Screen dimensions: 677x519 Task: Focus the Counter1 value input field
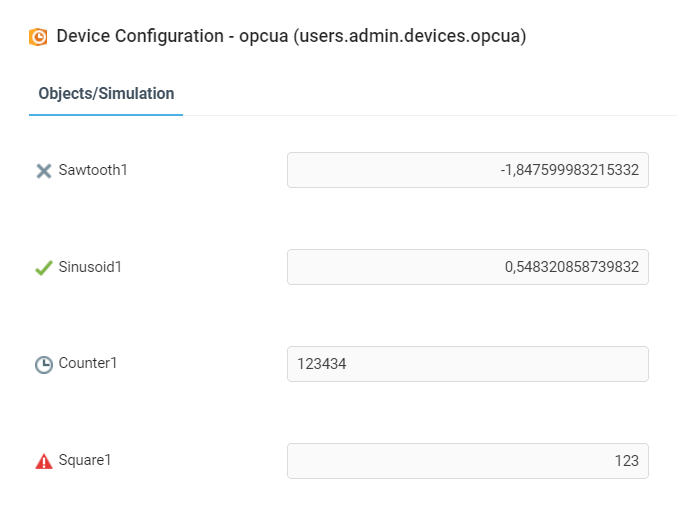tap(467, 364)
